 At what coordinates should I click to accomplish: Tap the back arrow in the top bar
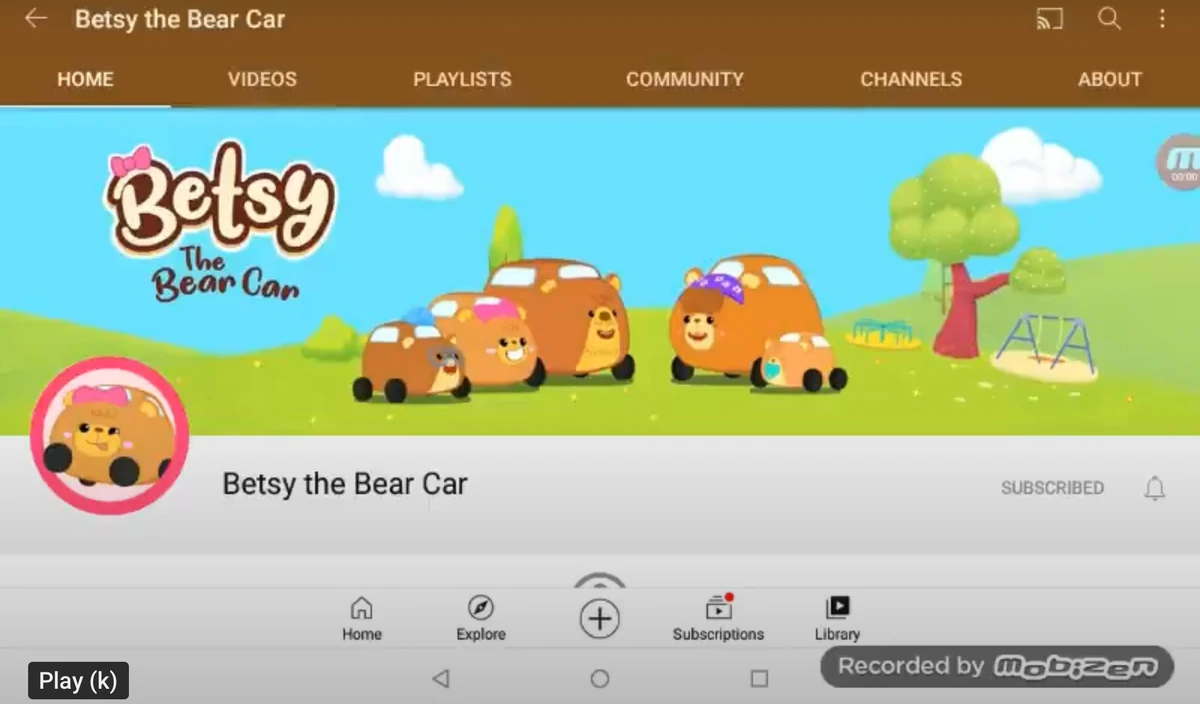[36, 17]
